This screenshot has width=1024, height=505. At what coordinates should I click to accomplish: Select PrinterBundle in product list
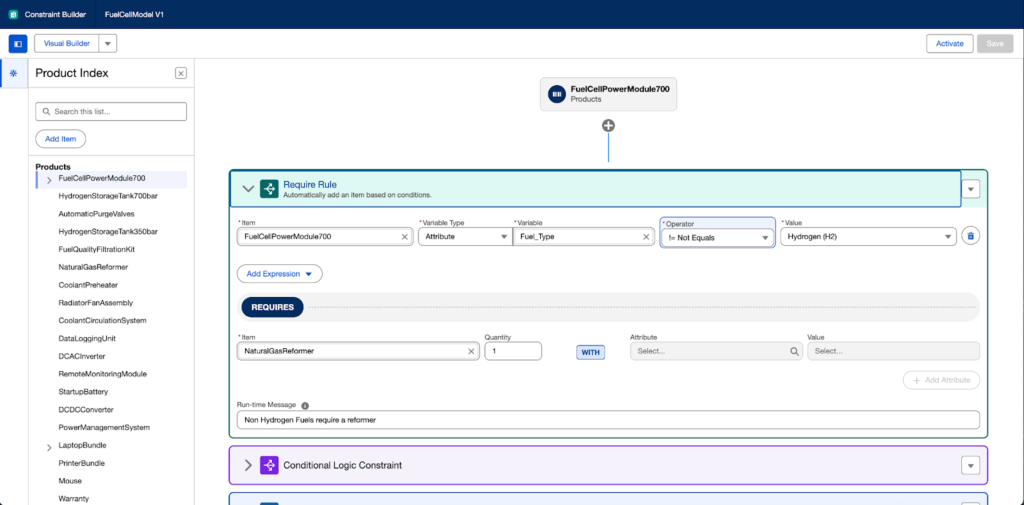[x=82, y=463]
